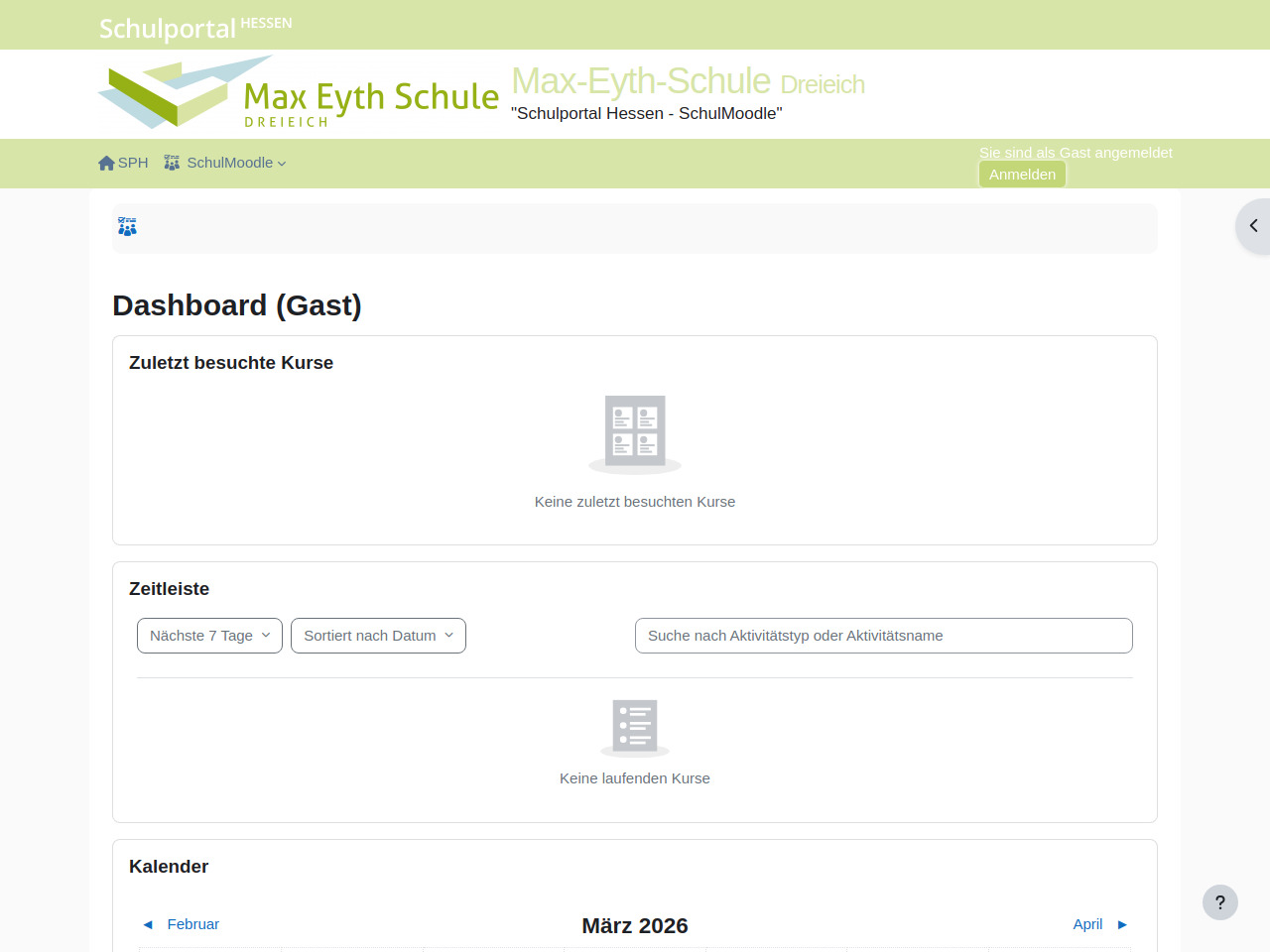
Task: Click the activity search input field
Action: [x=883, y=636]
